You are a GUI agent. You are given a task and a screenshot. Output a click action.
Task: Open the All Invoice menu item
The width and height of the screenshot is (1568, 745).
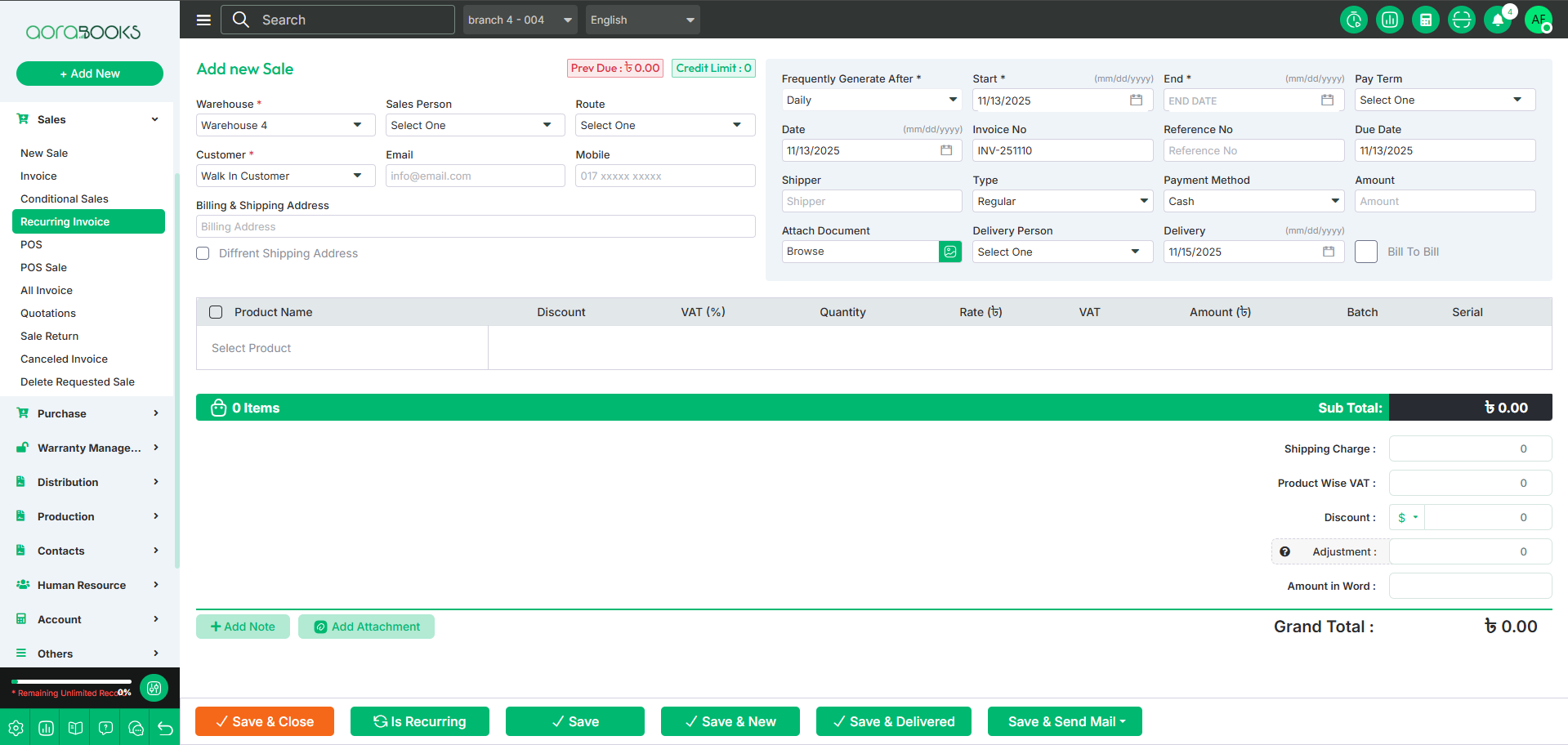[x=47, y=290]
